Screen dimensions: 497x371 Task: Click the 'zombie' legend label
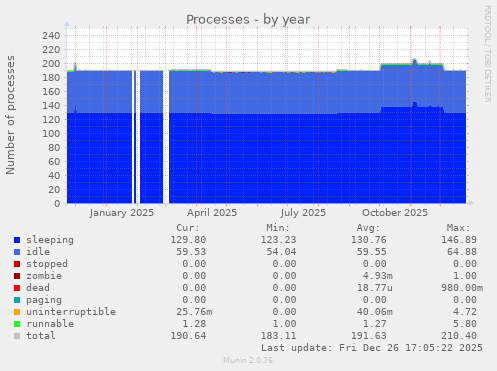pos(44,276)
